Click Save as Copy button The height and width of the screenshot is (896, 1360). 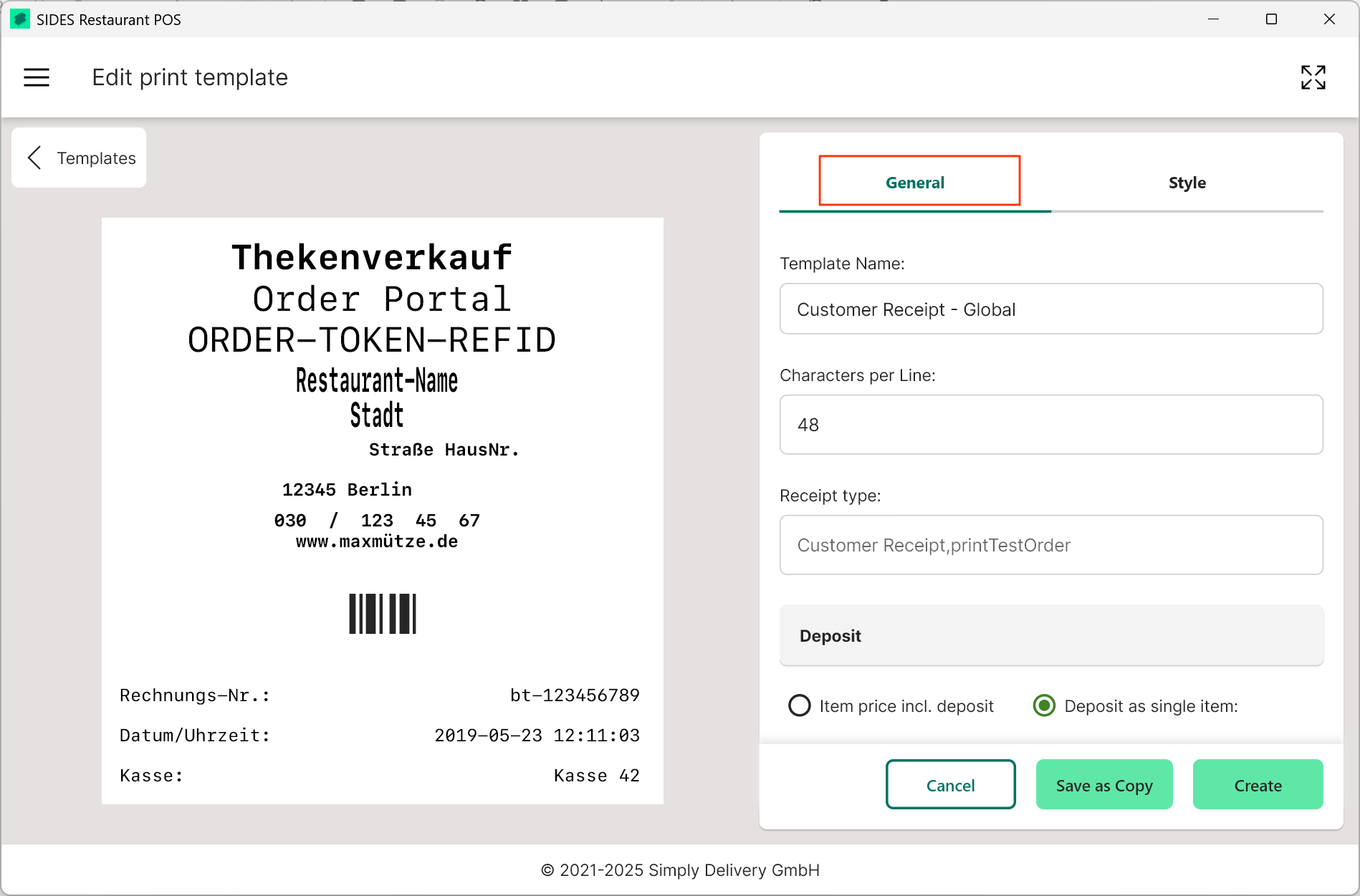click(1103, 785)
